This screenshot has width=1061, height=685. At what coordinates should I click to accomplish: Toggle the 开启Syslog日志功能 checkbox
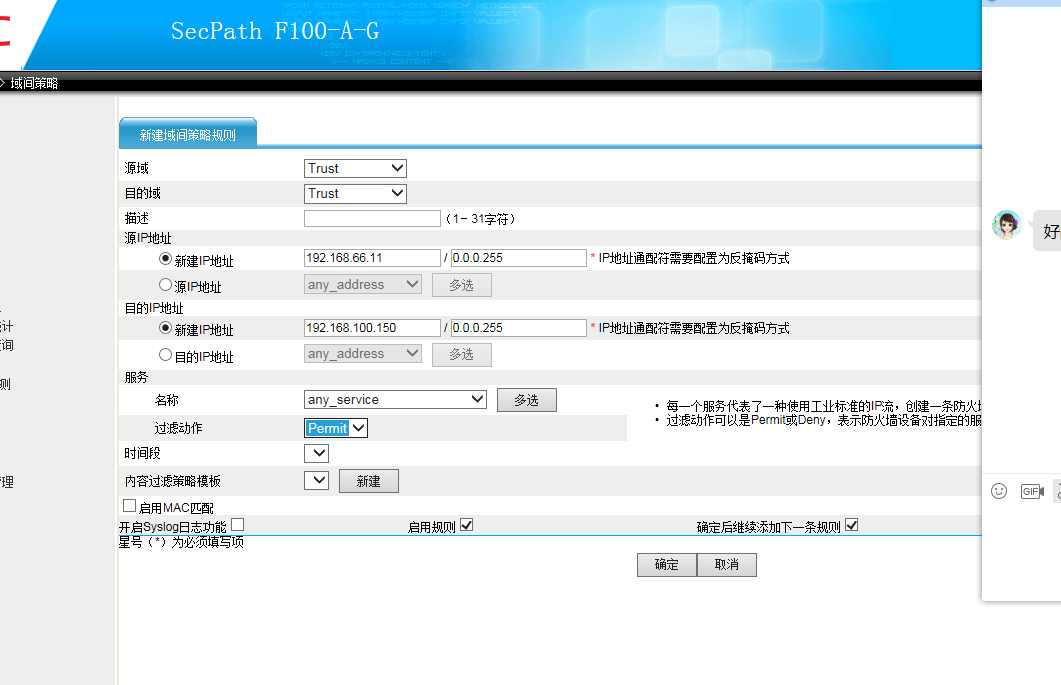pos(238,525)
